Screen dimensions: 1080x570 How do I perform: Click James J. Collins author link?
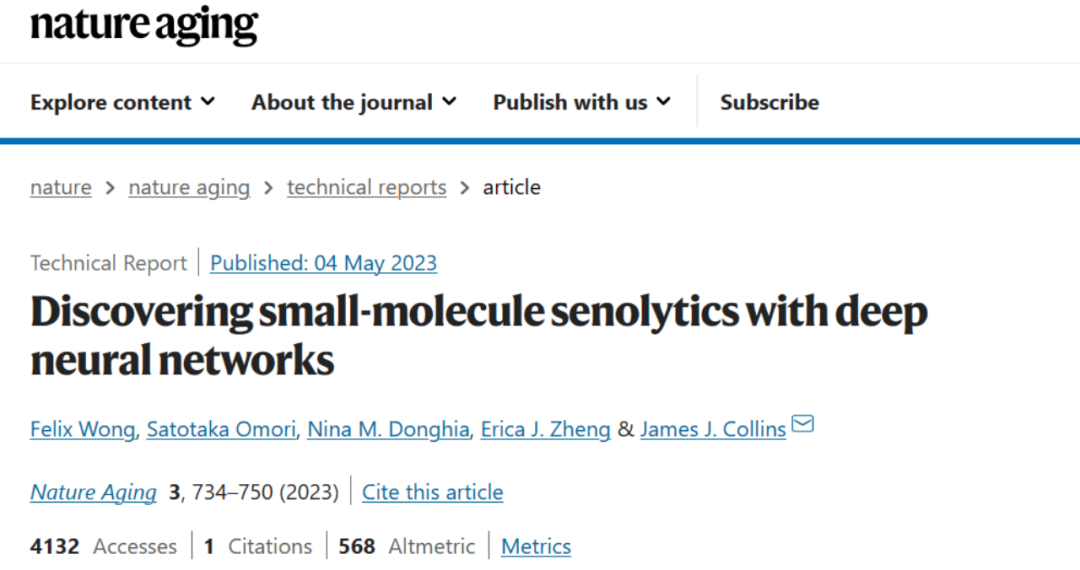tap(713, 429)
